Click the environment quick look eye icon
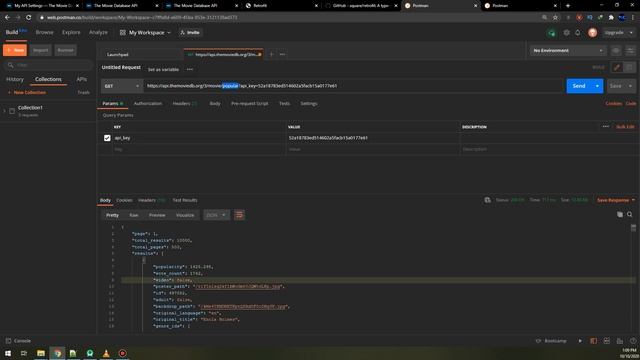The width and height of the screenshot is (640, 360). point(616,51)
